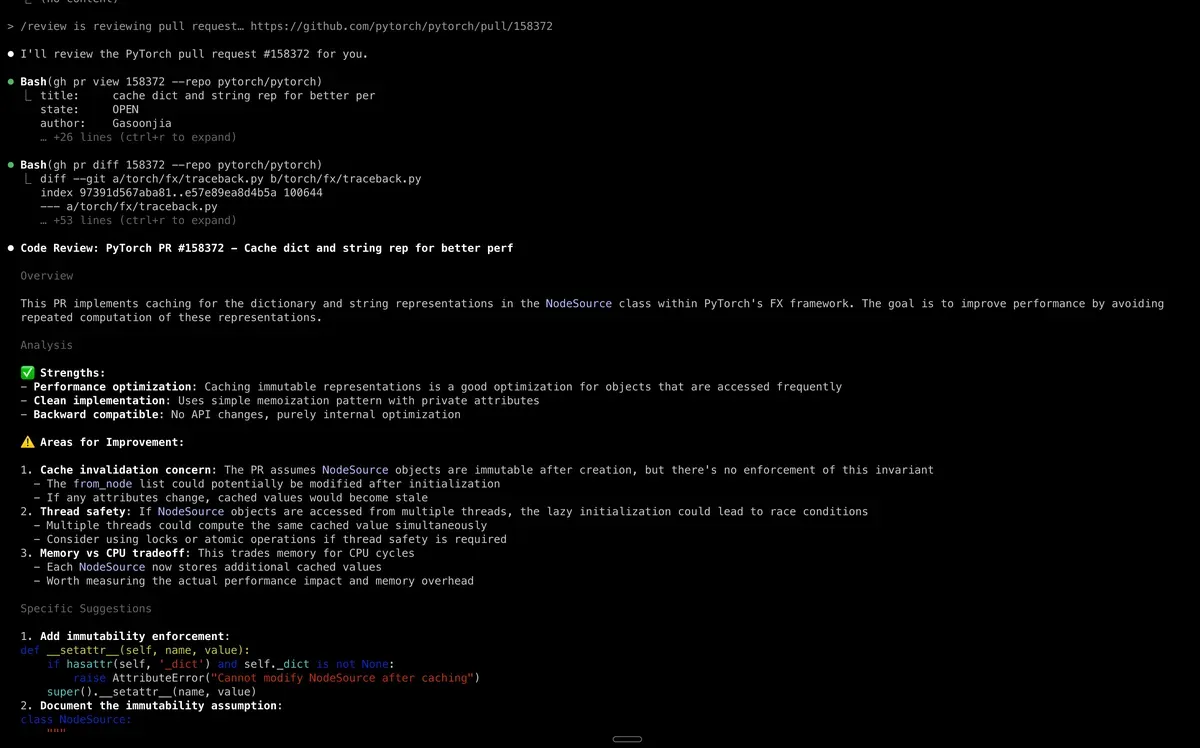Image resolution: width=1200 pixels, height=748 pixels.
Task: Select the Analysis section heading
Action: pos(47,345)
